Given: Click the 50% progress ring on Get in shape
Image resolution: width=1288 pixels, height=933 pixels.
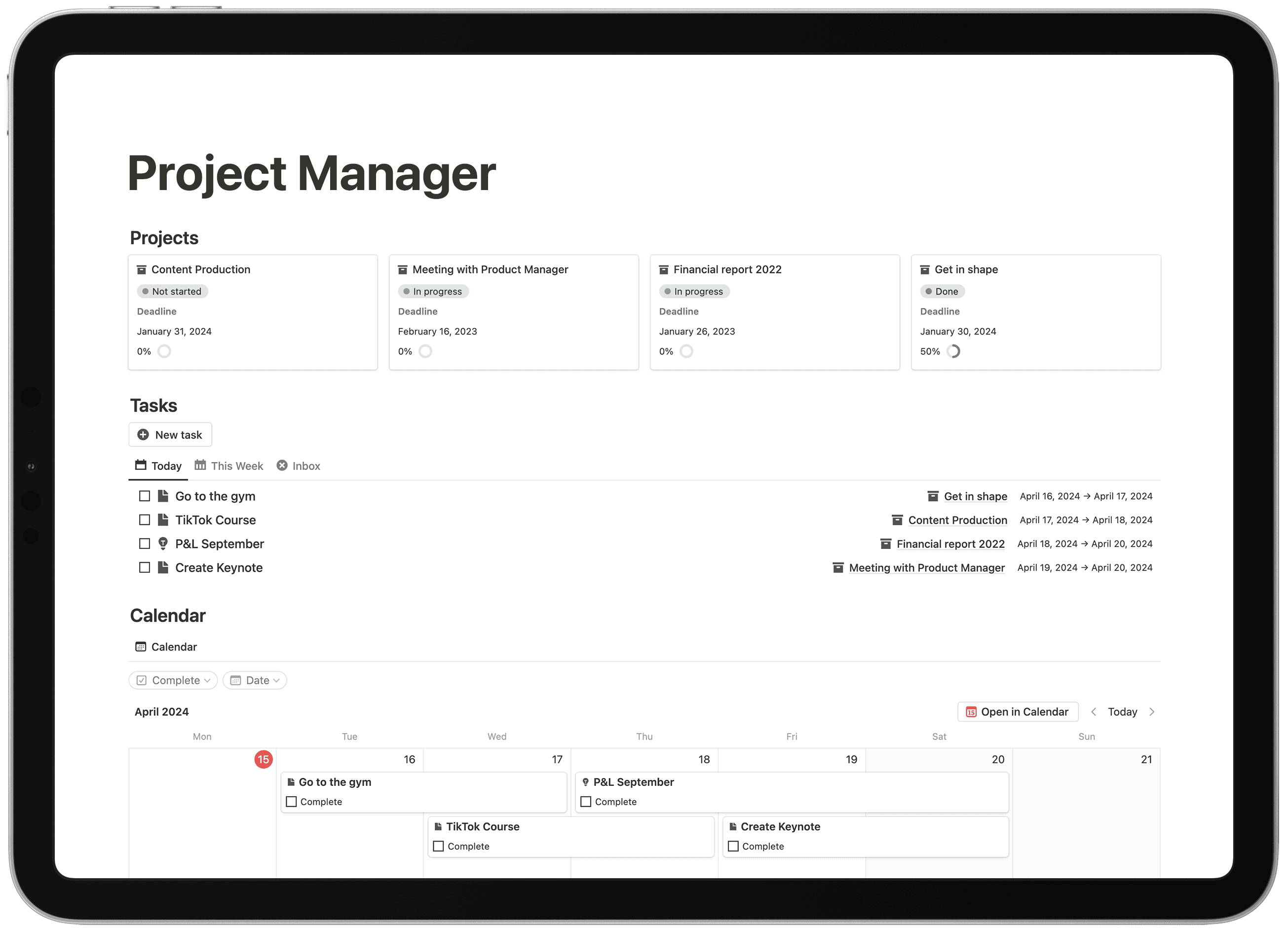Looking at the screenshot, I should tap(953, 351).
